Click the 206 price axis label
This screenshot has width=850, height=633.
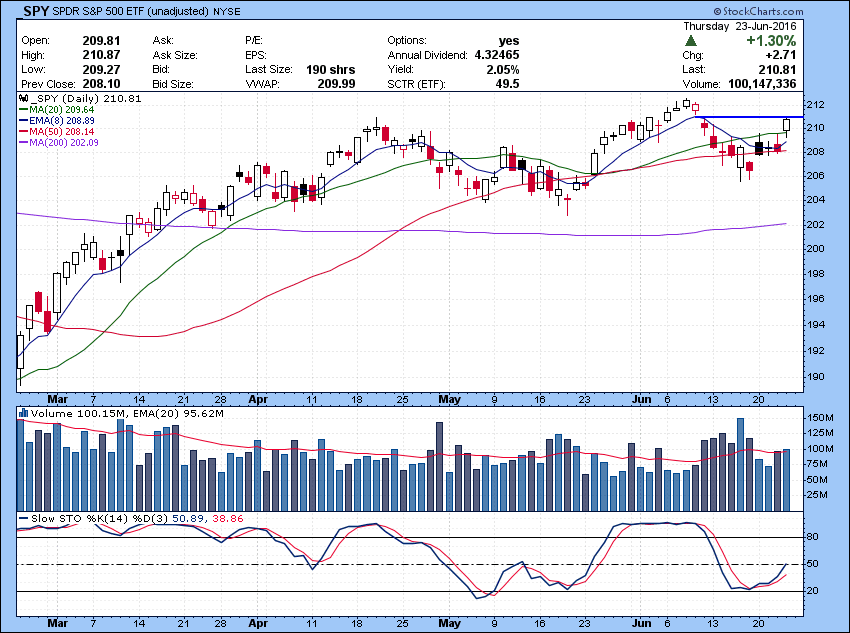click(x=816, y=176)
